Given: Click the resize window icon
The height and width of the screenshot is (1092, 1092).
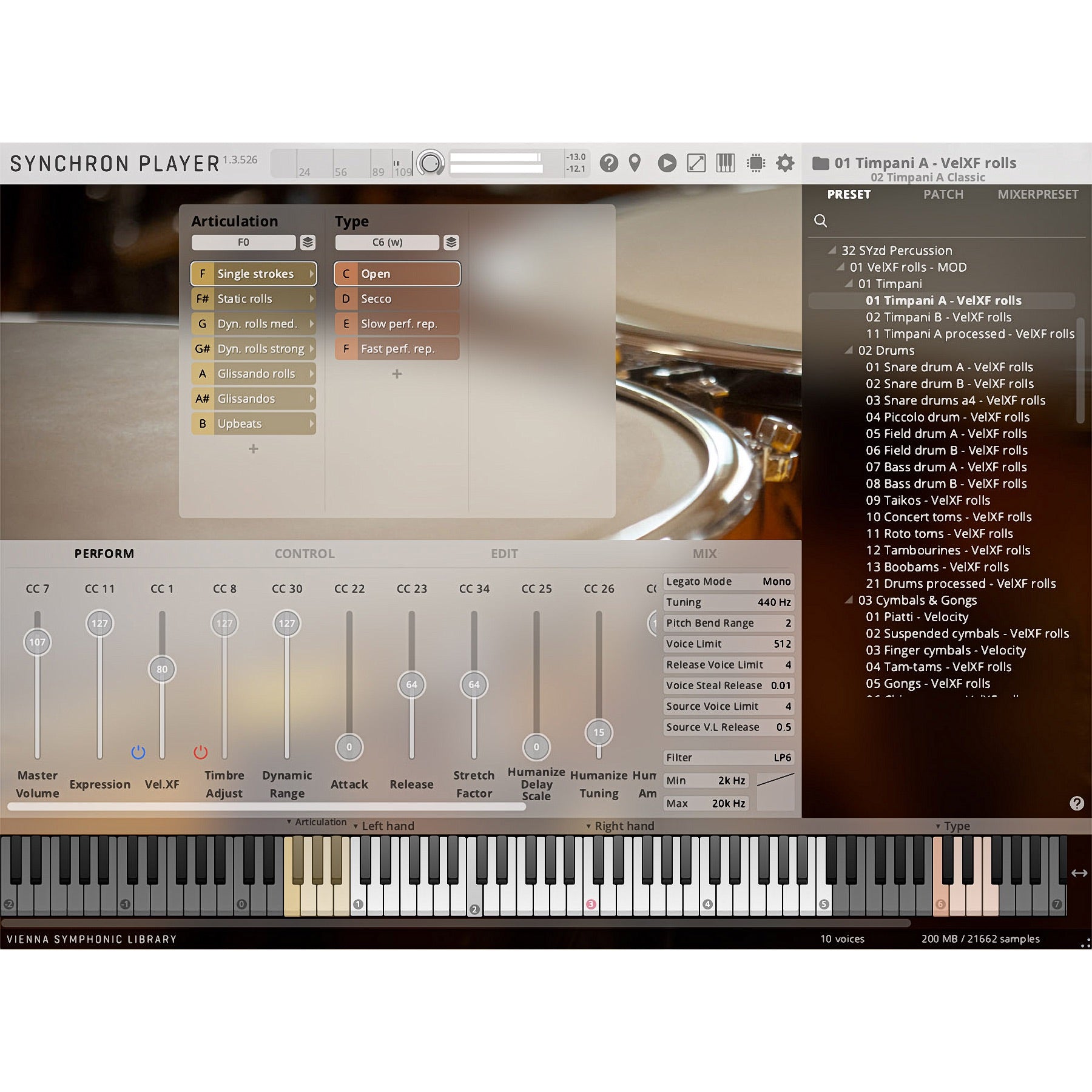Looking at the screenshot, I should (695, 163).
